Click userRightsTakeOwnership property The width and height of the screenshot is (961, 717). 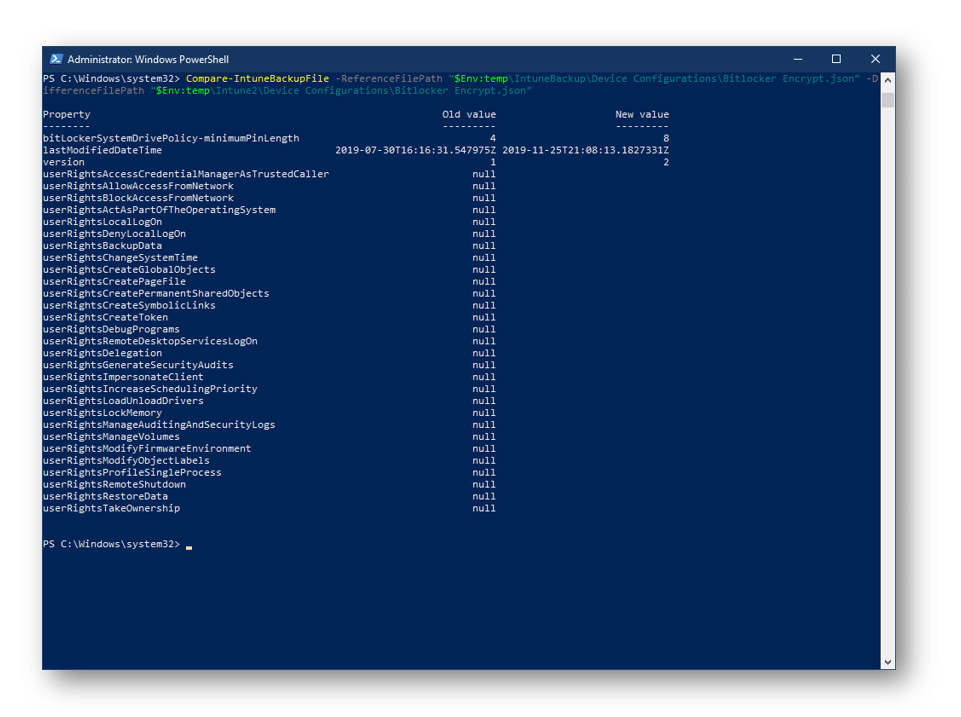(112, 509)
